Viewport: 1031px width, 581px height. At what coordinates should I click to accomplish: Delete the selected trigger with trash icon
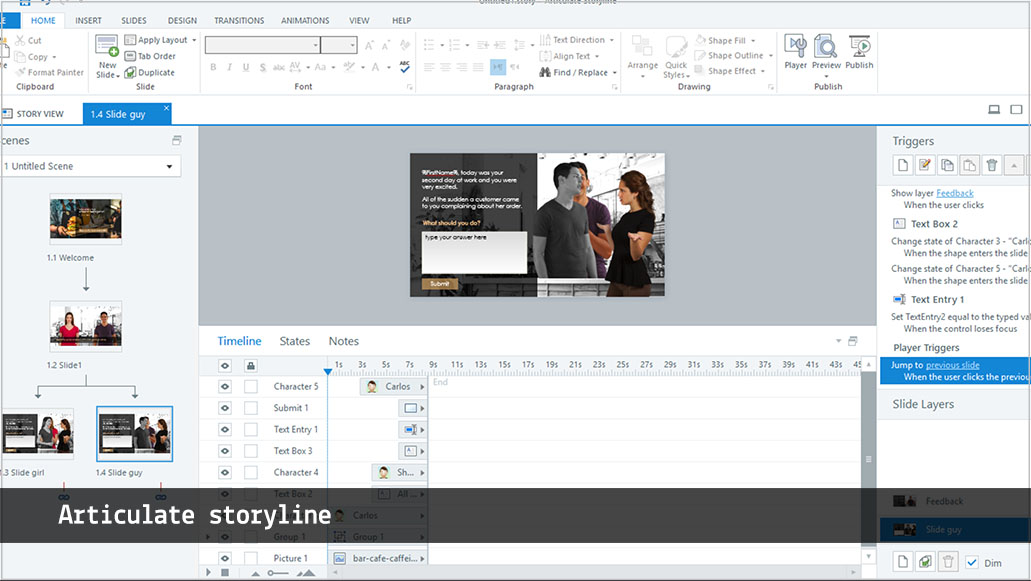click(991, 166)
